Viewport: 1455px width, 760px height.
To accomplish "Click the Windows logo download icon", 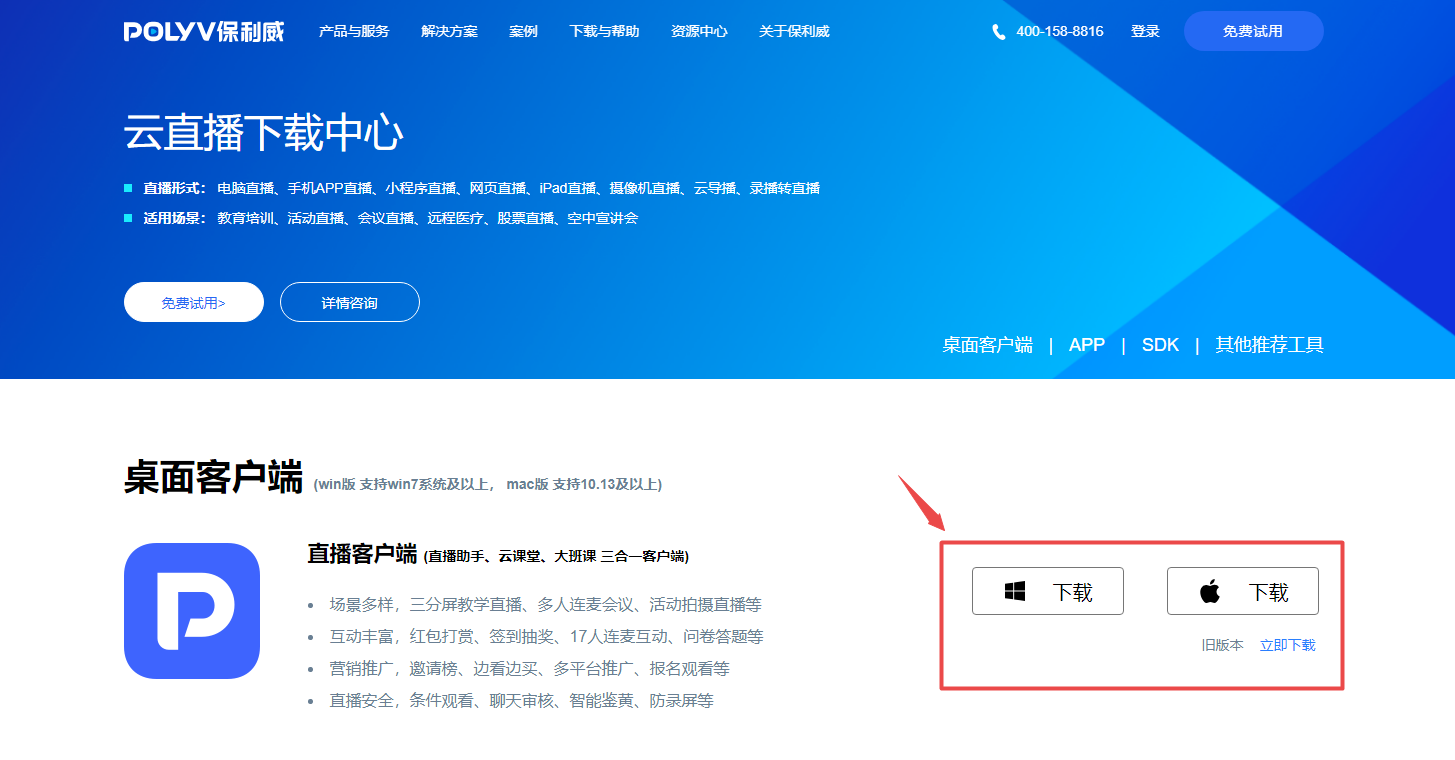I will point(1015,592).
